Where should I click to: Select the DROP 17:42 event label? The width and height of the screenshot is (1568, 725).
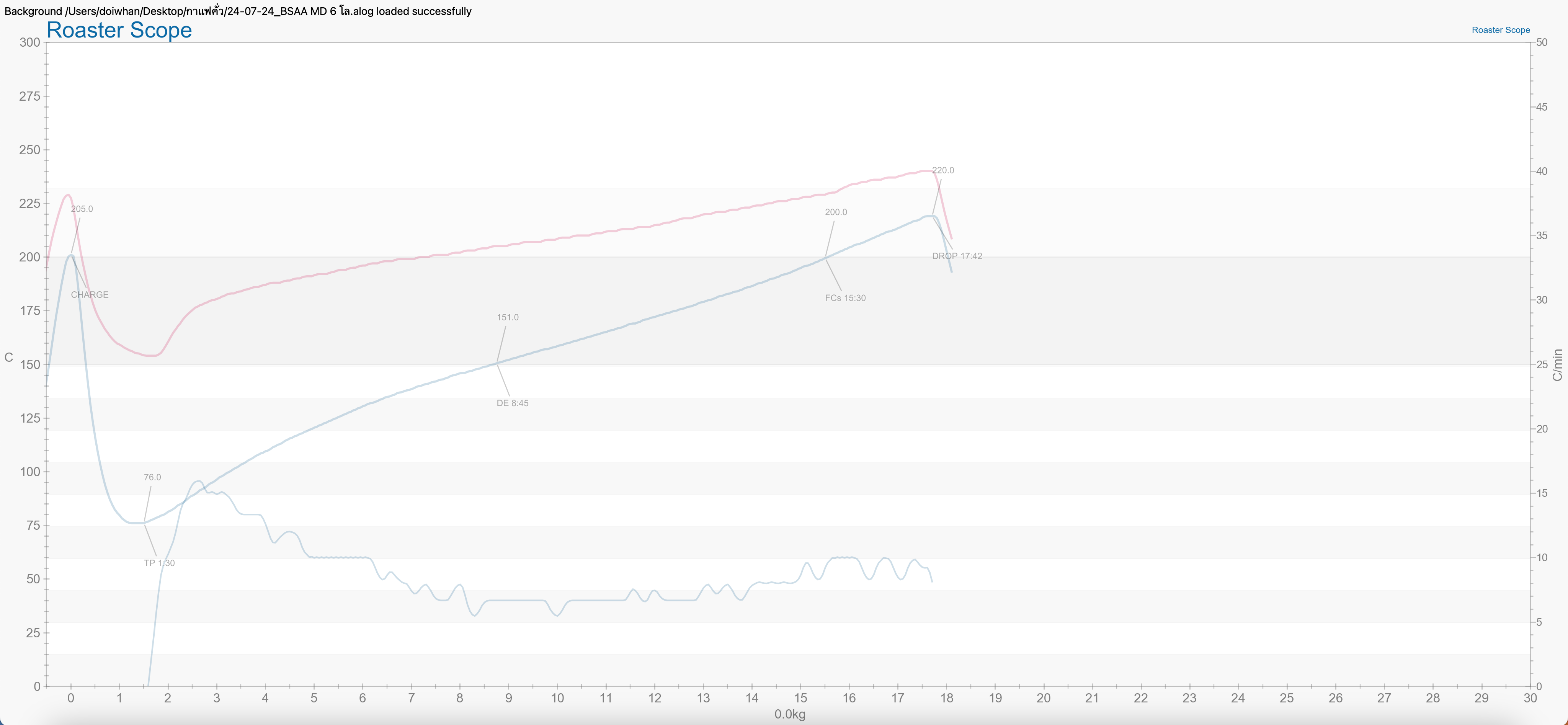click(x=957, y=256)
